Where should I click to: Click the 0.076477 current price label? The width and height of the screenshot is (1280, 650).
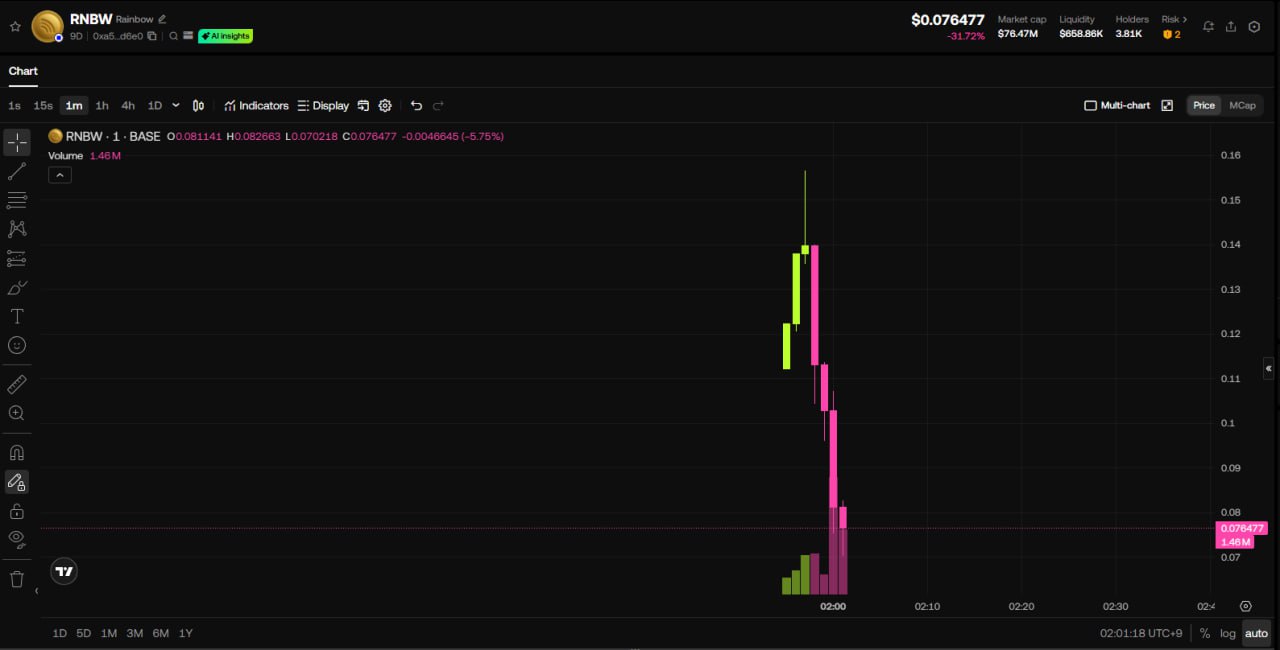pyautogui.click(x=1241, y=528)
